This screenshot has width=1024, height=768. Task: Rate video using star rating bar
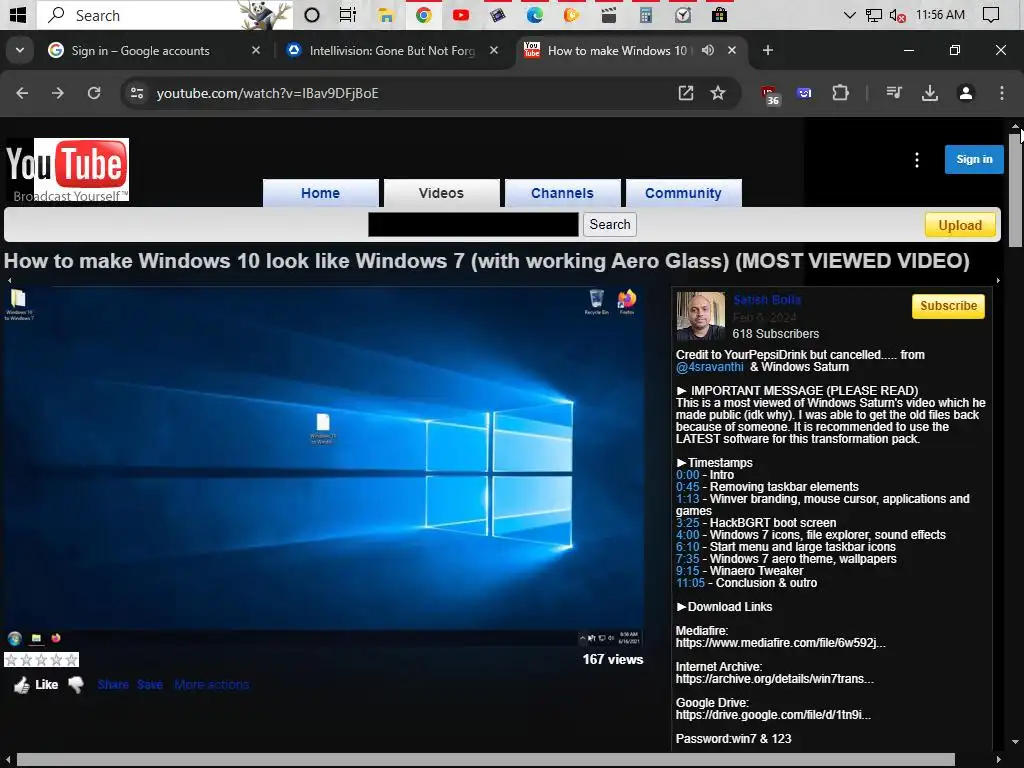click(41, 660)
